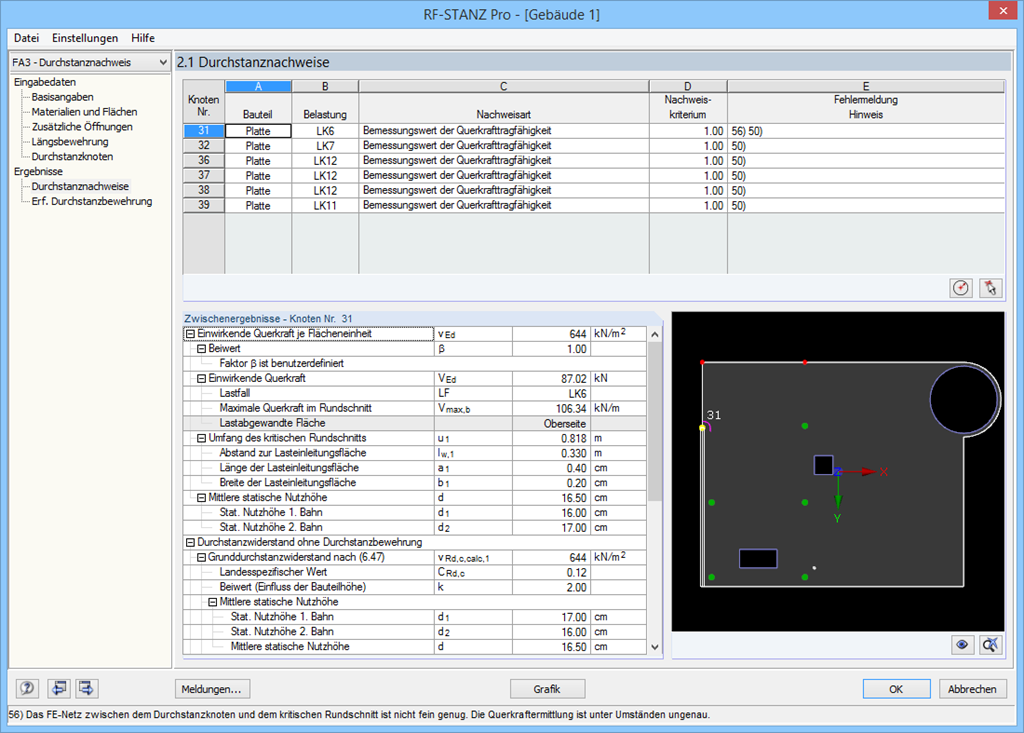Collapse the Einwirkende Querkraft VEd row
This screenshot has height=733, width=1024.
202,378
